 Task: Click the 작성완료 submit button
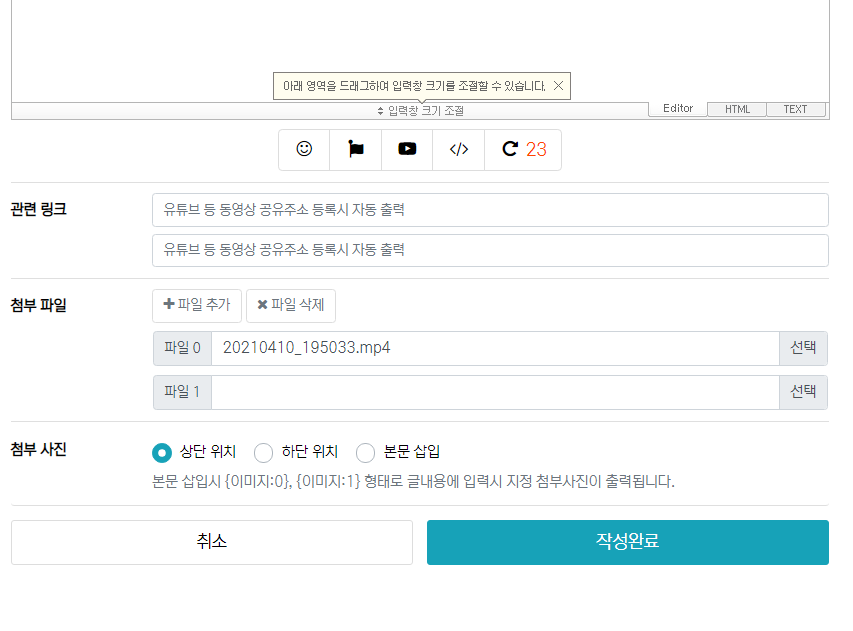coord(628,542)
